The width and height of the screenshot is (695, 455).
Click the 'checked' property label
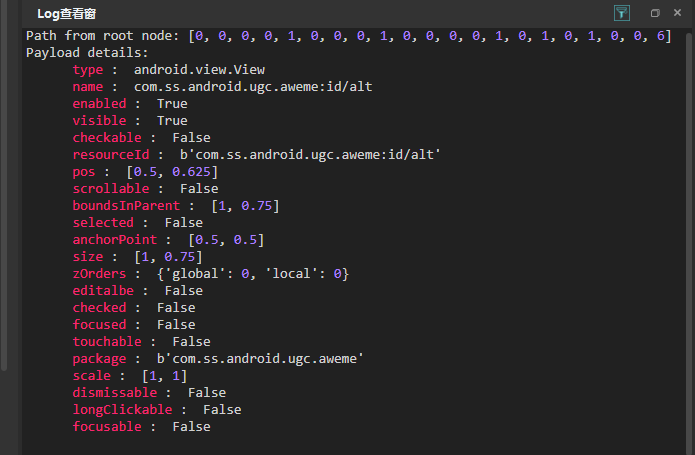[99, 307]
